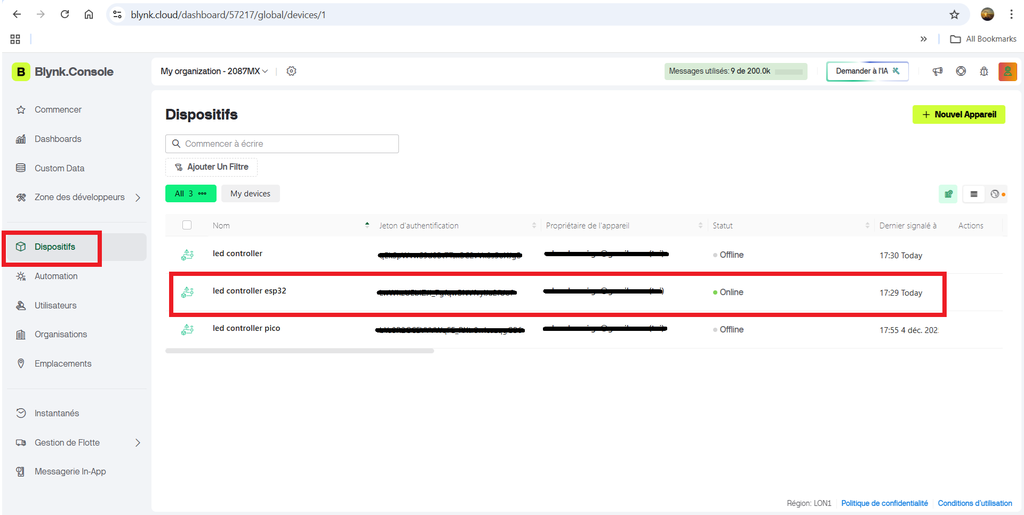This screenshot has width=1024, height=515.
Task: Click the Offline status of led controller pico
Action: point(728,330)
